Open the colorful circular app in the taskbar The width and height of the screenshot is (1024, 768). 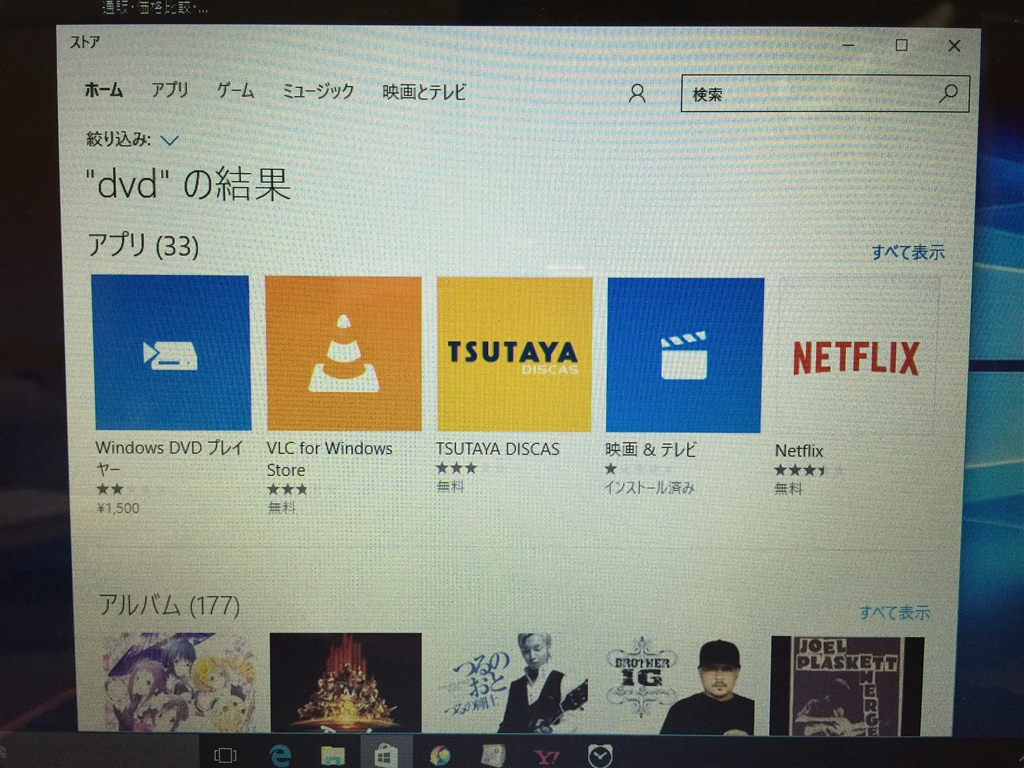coord(441,756)
